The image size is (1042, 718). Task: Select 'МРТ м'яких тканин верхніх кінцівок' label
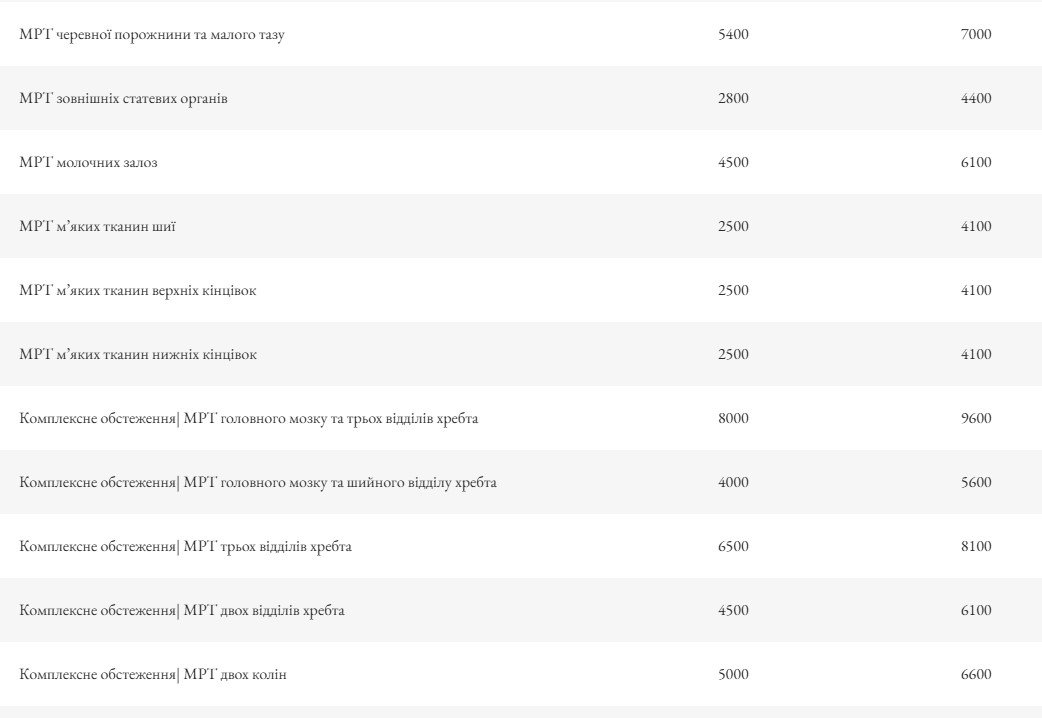pyautogui.click(x=138, y=291)
